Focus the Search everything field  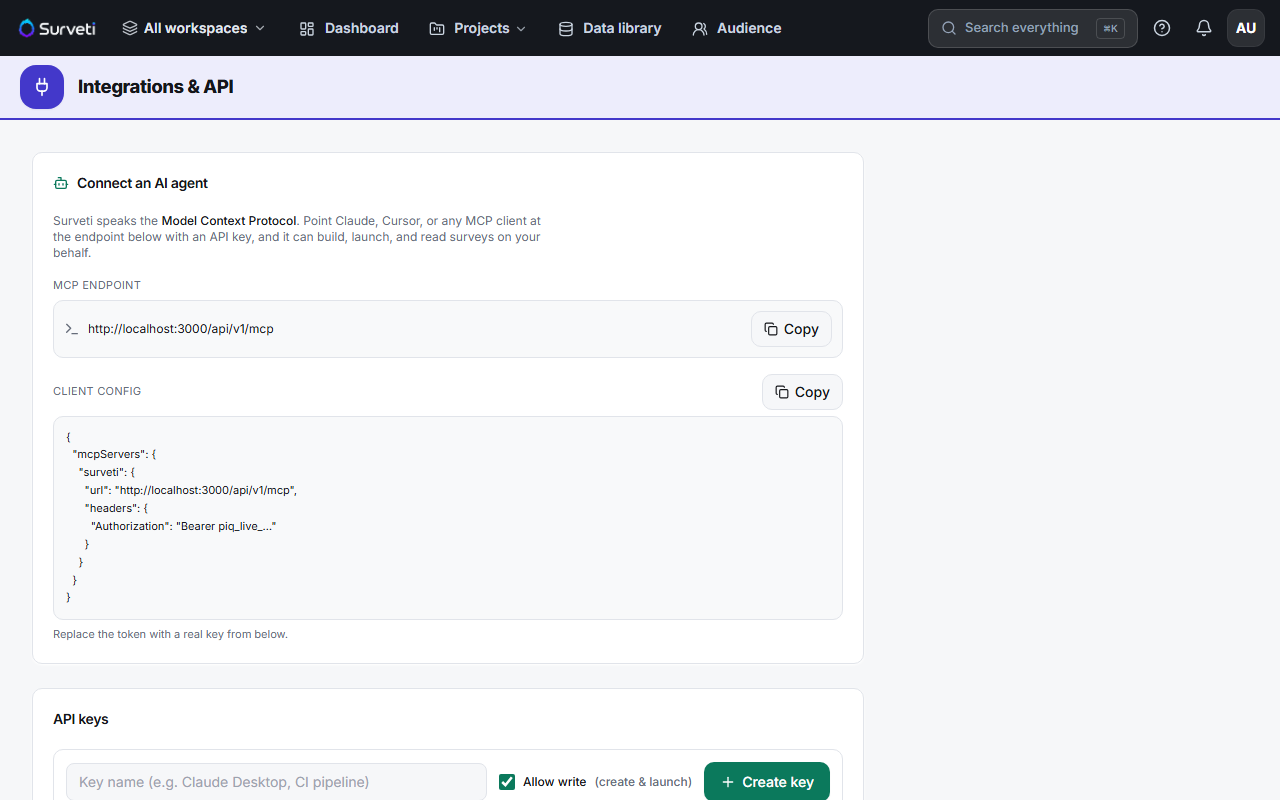[x=1032, y=28]
